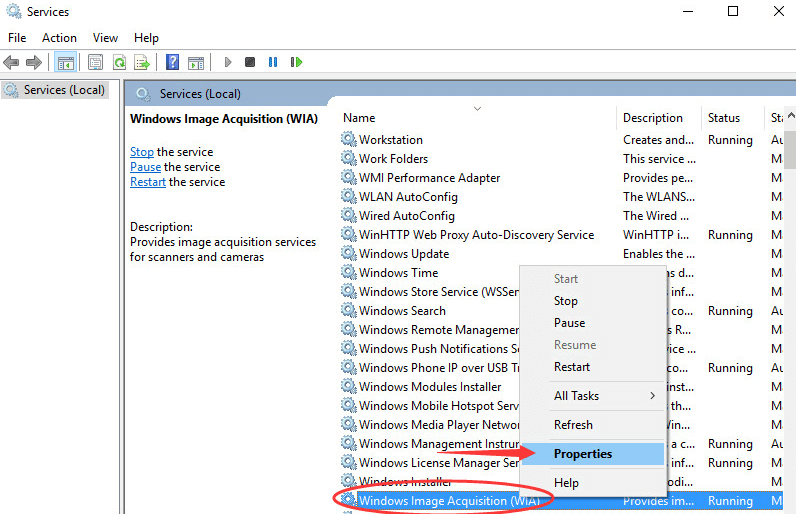Toggle the Show/Hide Console Tree icon

point(66,62)
